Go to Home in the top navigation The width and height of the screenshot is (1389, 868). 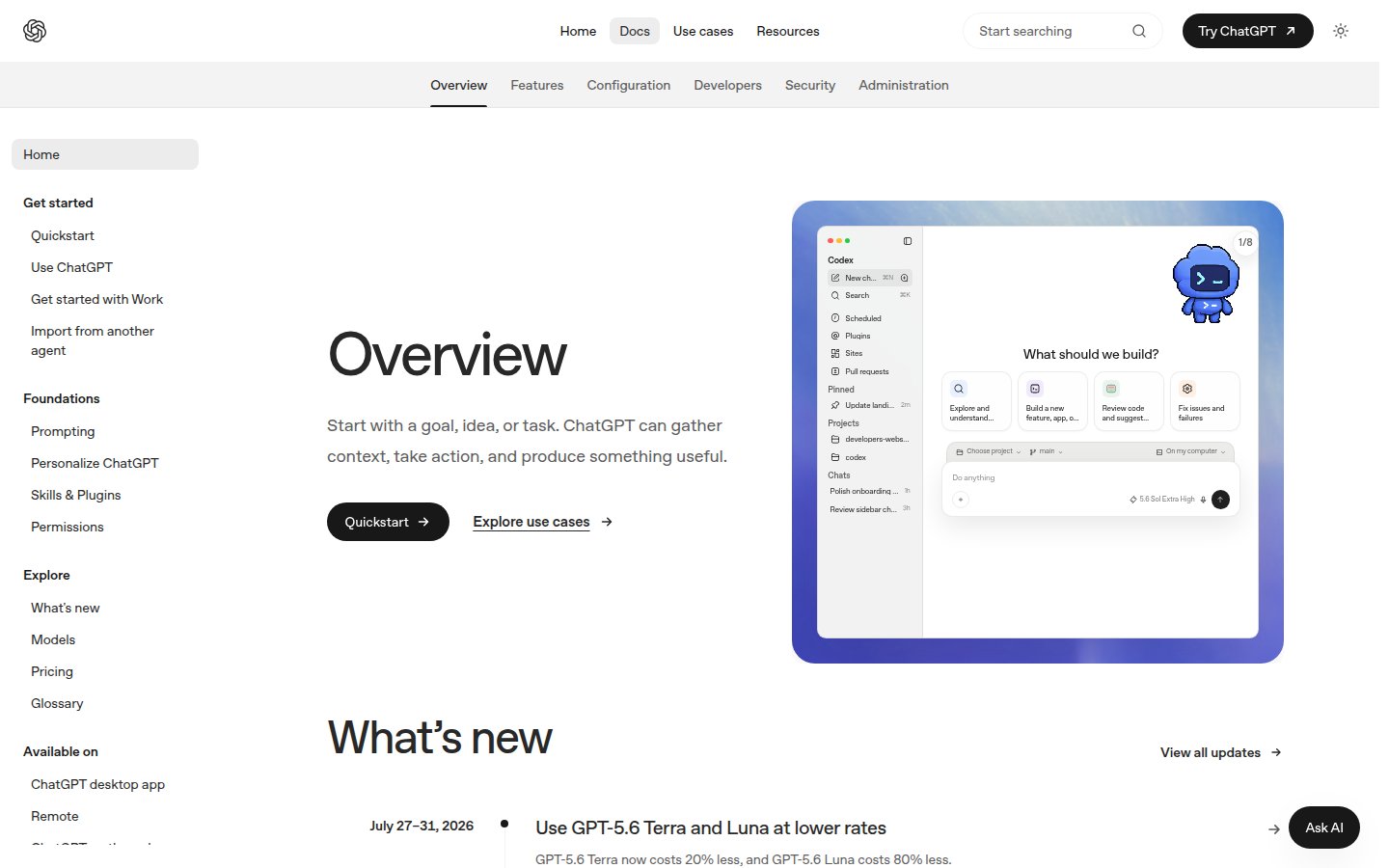pos(578,31)
